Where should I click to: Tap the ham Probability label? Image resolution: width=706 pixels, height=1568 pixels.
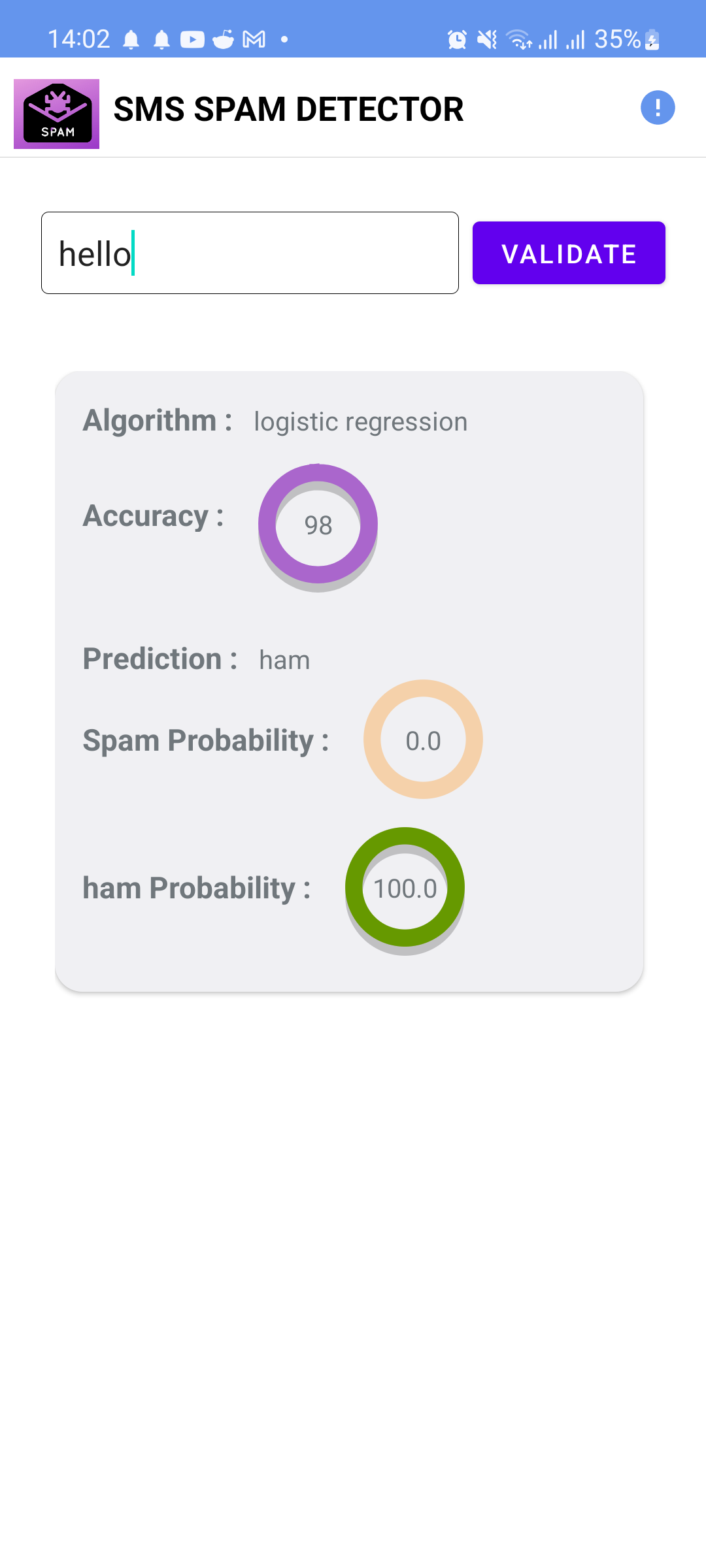tap(196, 887)
